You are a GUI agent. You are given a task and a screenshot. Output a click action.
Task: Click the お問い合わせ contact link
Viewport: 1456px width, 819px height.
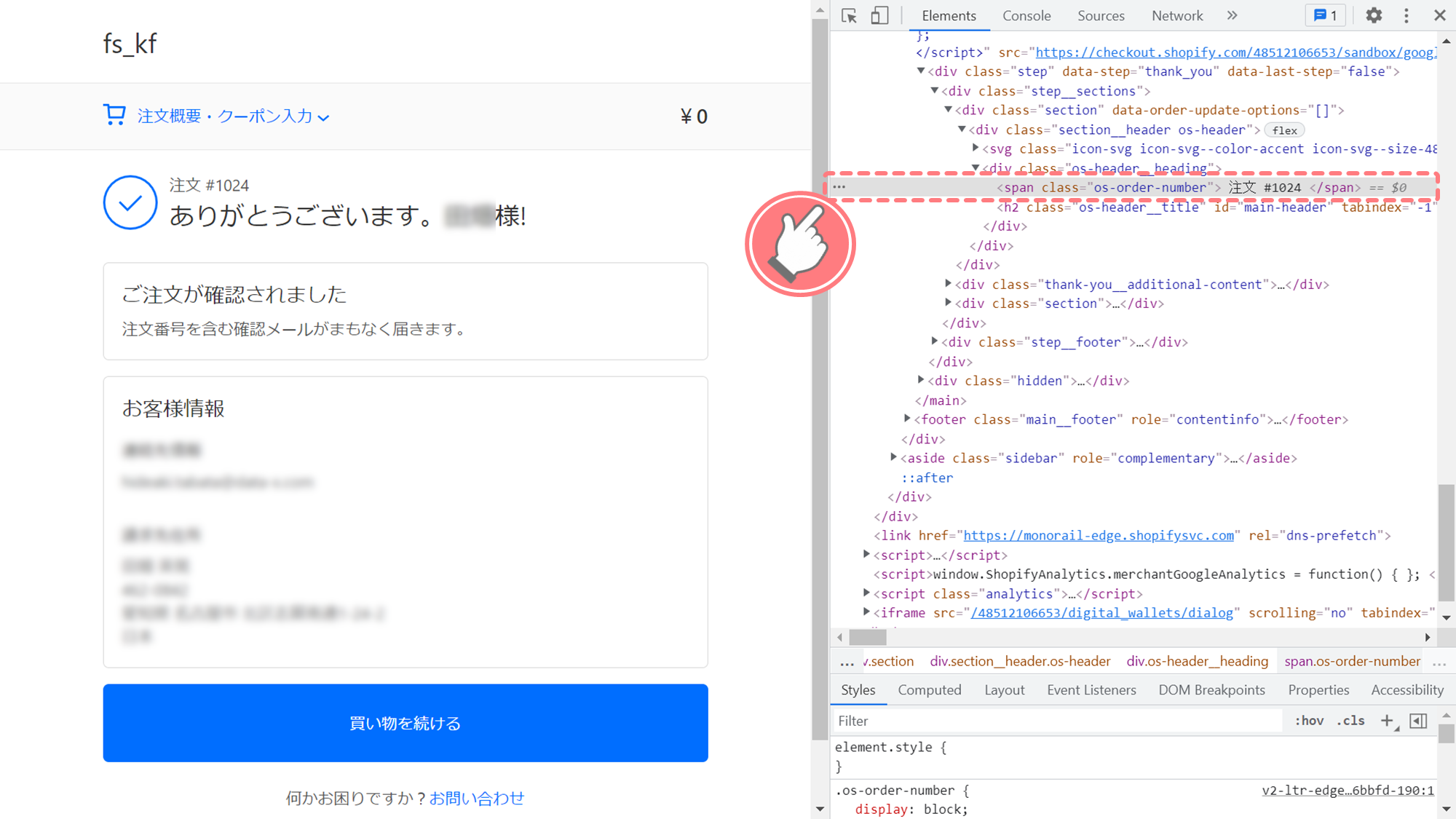tap(477, 799)
